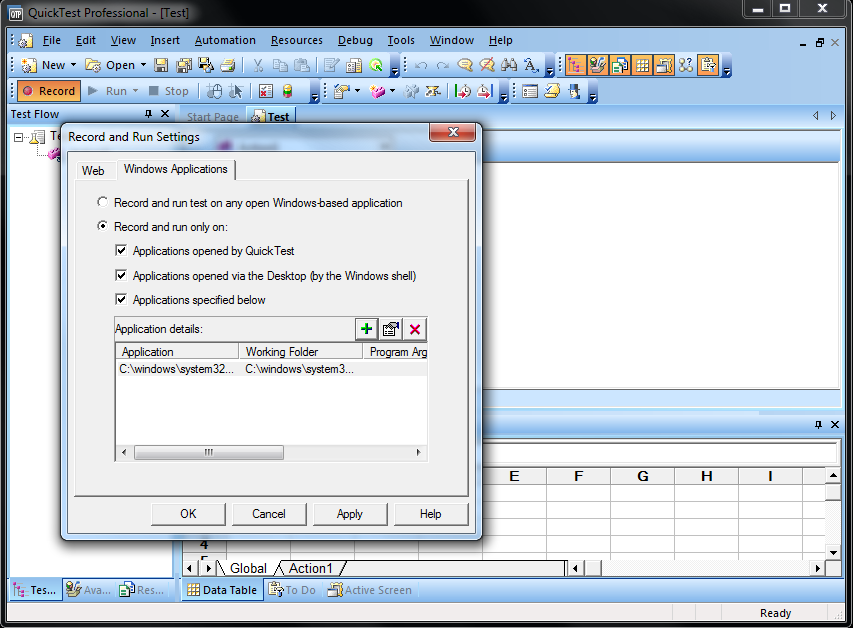This screenshot has height=628, width=853.
Task: Click the Results viewer battery-like icon
Action: click(287, 91)
